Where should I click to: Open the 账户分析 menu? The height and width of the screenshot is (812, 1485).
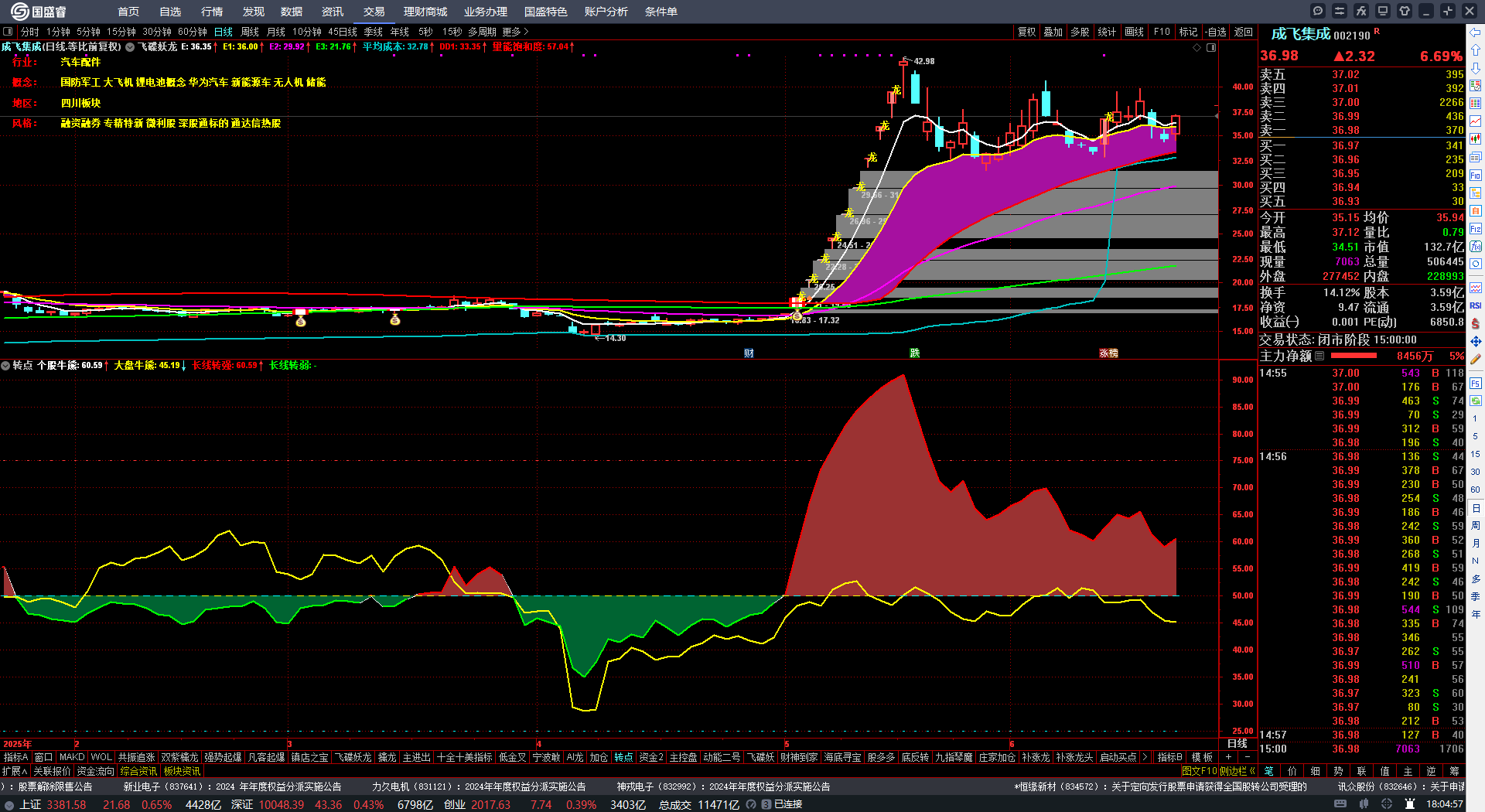[606, 12]
